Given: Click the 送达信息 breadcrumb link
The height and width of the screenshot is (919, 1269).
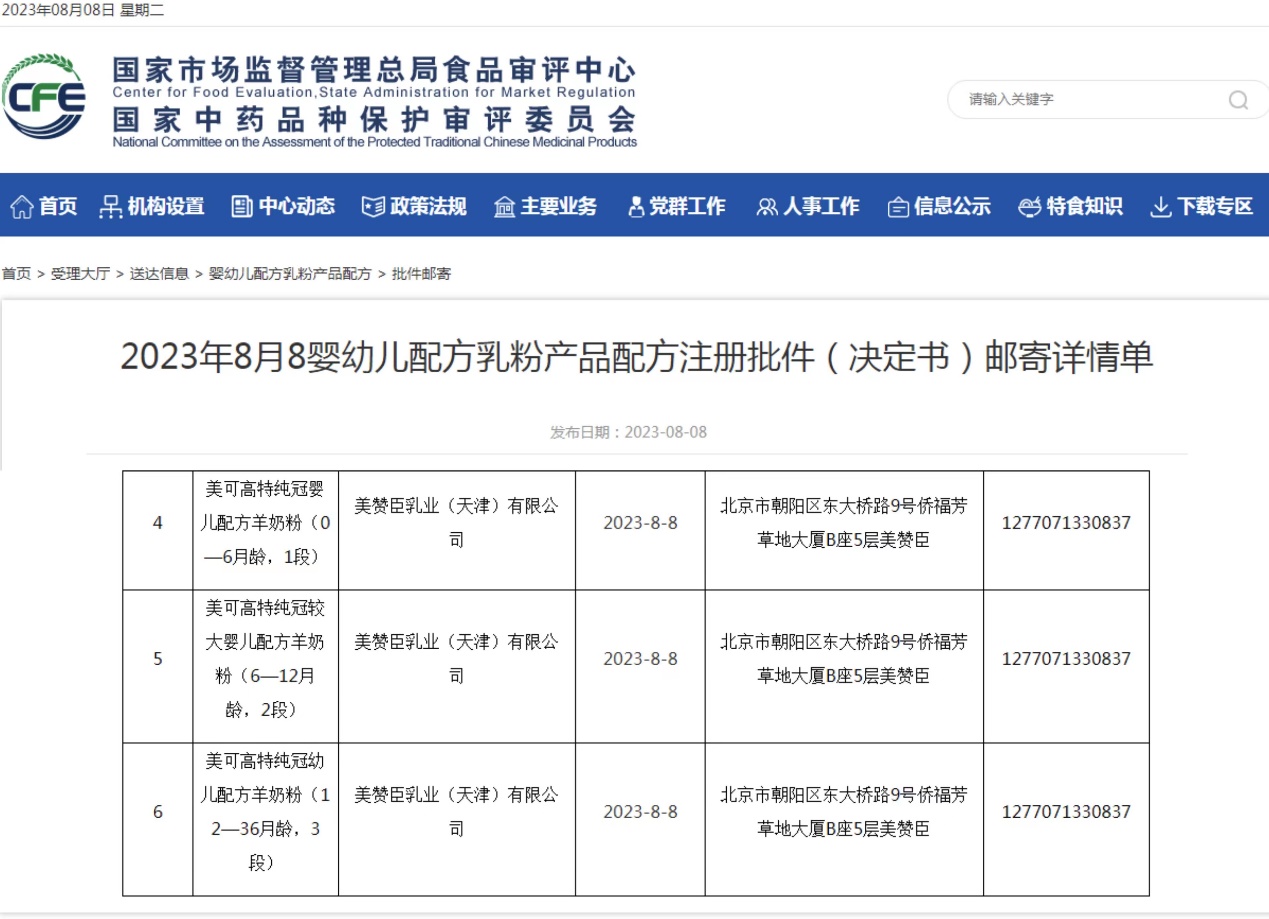Looking at the screenshot, I should [159, 274].
